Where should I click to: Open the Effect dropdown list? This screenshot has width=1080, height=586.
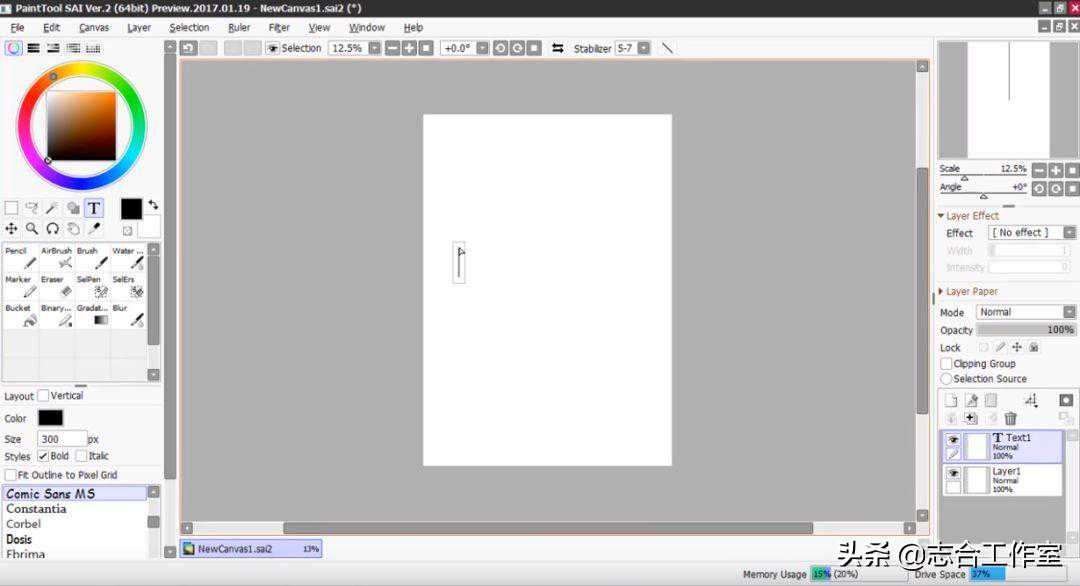click(x=1031, y=232)
